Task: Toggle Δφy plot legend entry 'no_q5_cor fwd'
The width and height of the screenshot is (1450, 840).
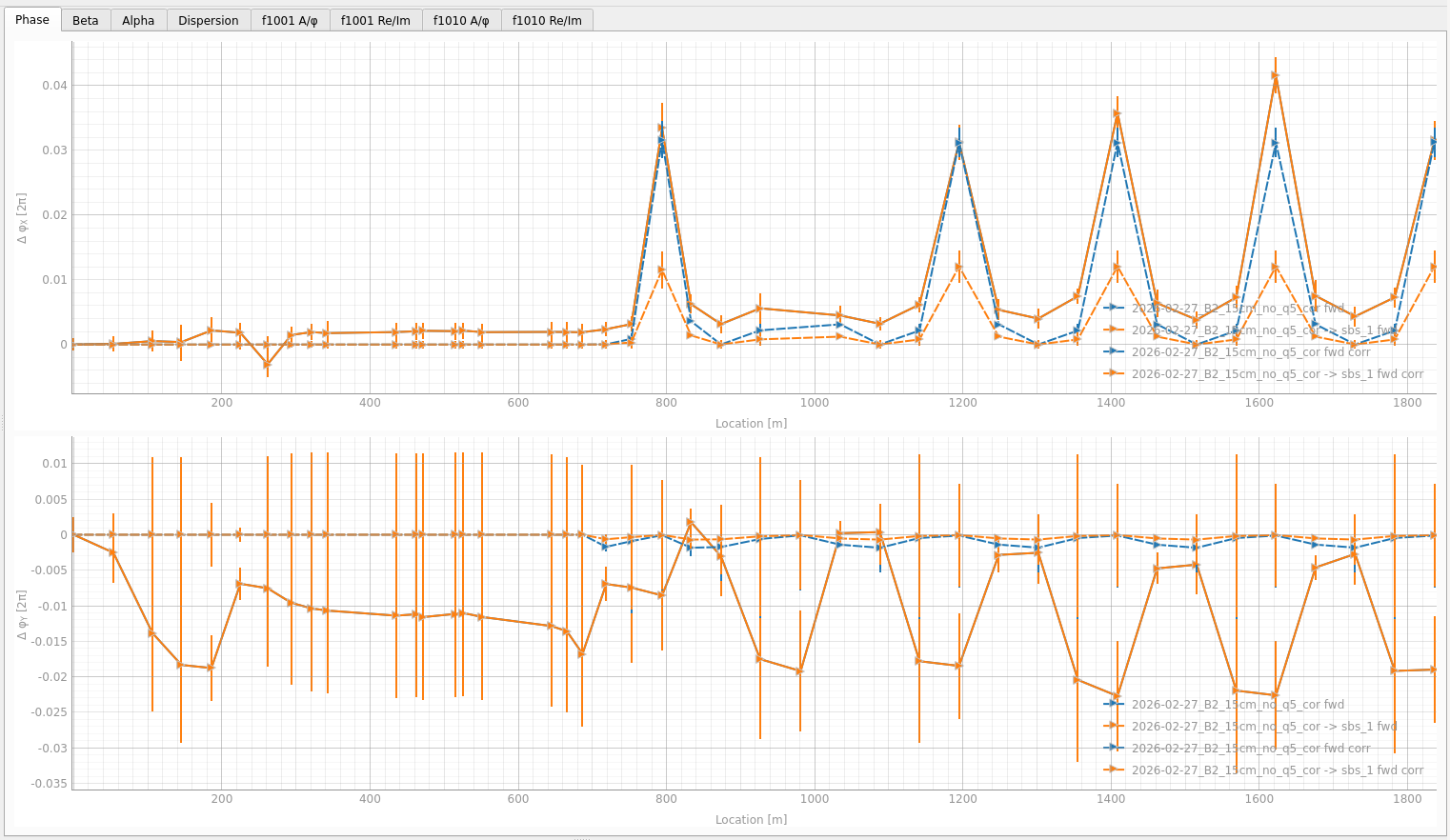Action: tap(1223, 704)
